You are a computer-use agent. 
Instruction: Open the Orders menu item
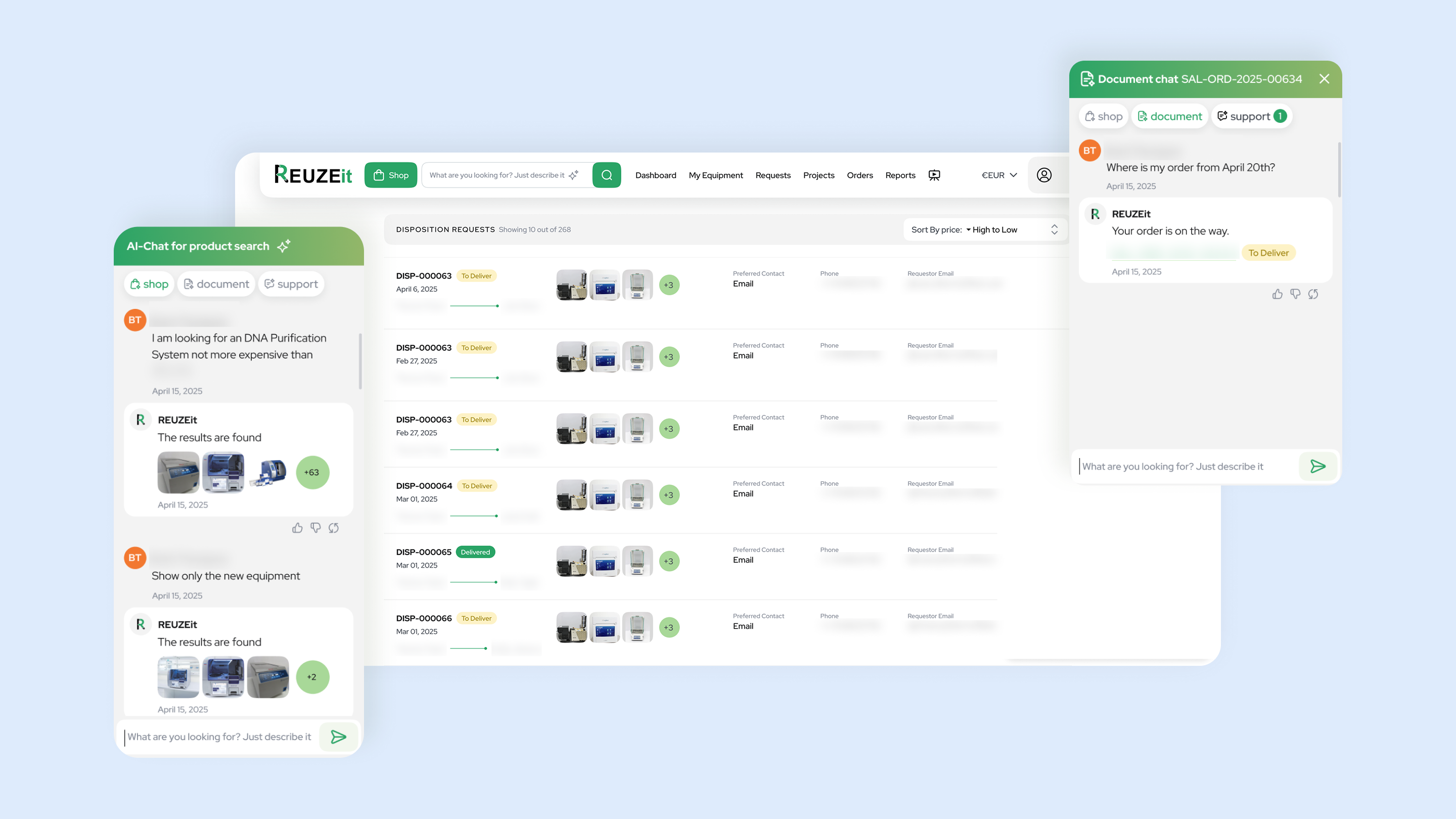tap(859, 175)
